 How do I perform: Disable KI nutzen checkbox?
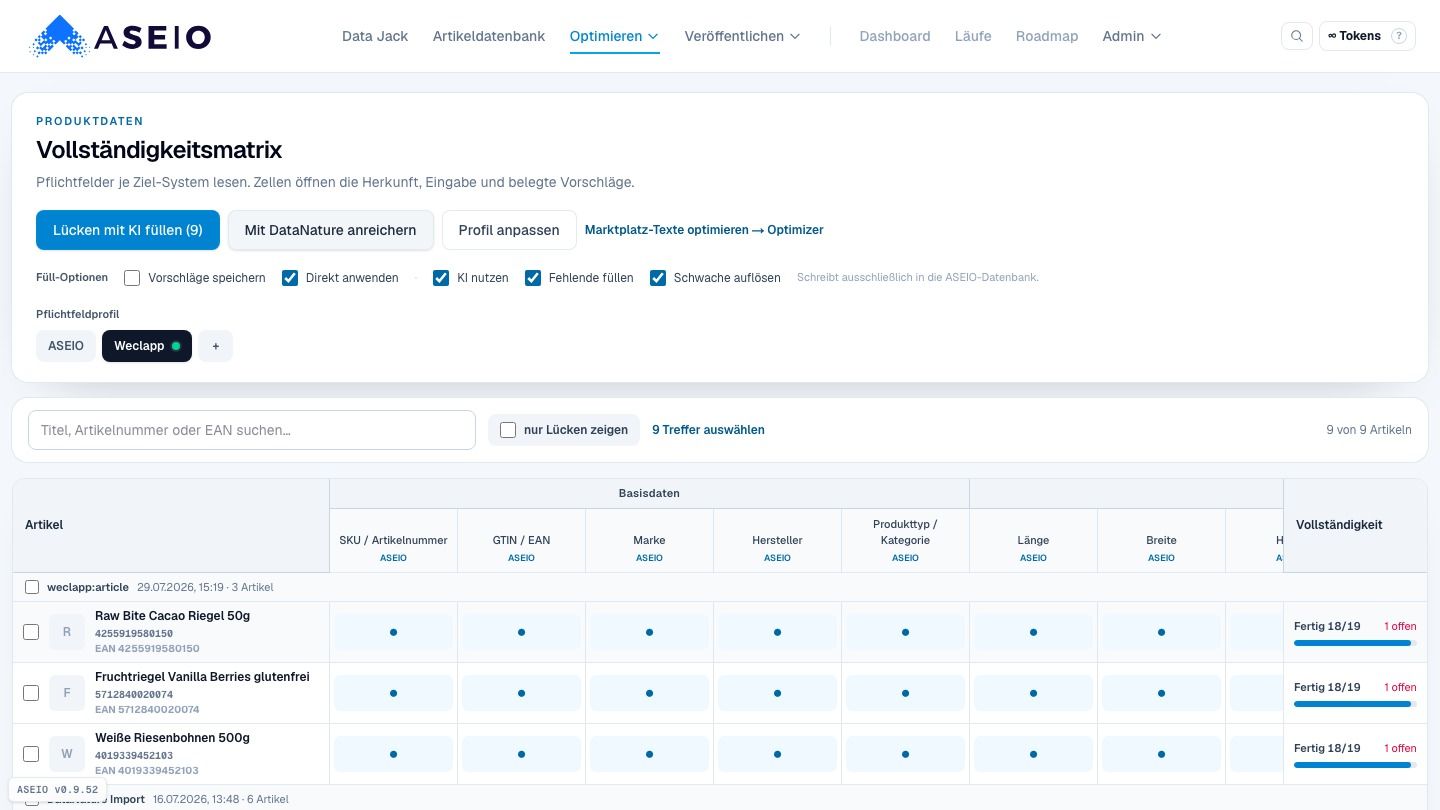tap(441, 278)
